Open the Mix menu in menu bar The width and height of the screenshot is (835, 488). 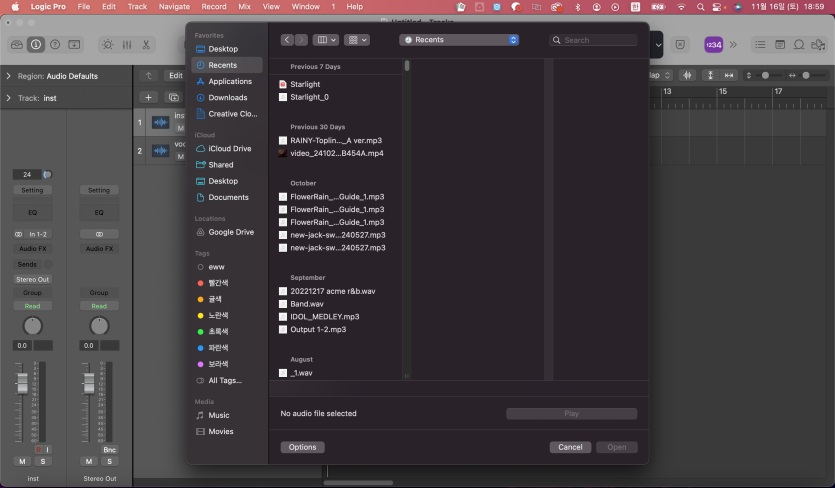click(244, 6)
